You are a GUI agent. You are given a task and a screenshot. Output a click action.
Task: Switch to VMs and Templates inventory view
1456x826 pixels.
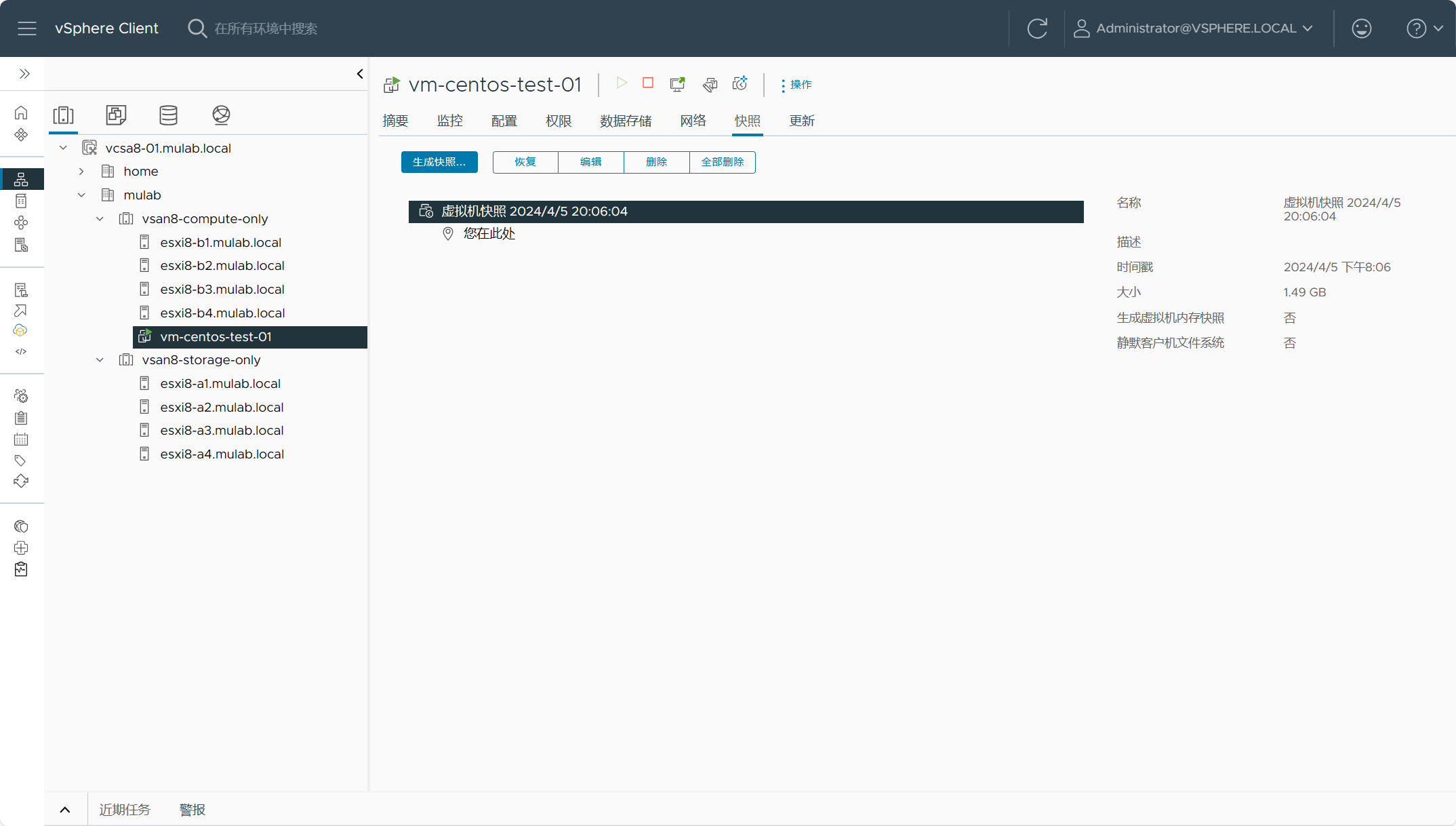pyautogui.click(x=116, y=115)
